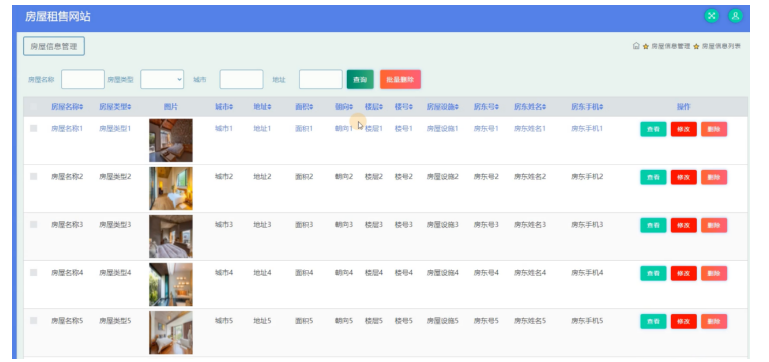Delete 房屋名称4 with 删除 button
The height and width of the screenshot is (362, 769).
tap(714, 273)
